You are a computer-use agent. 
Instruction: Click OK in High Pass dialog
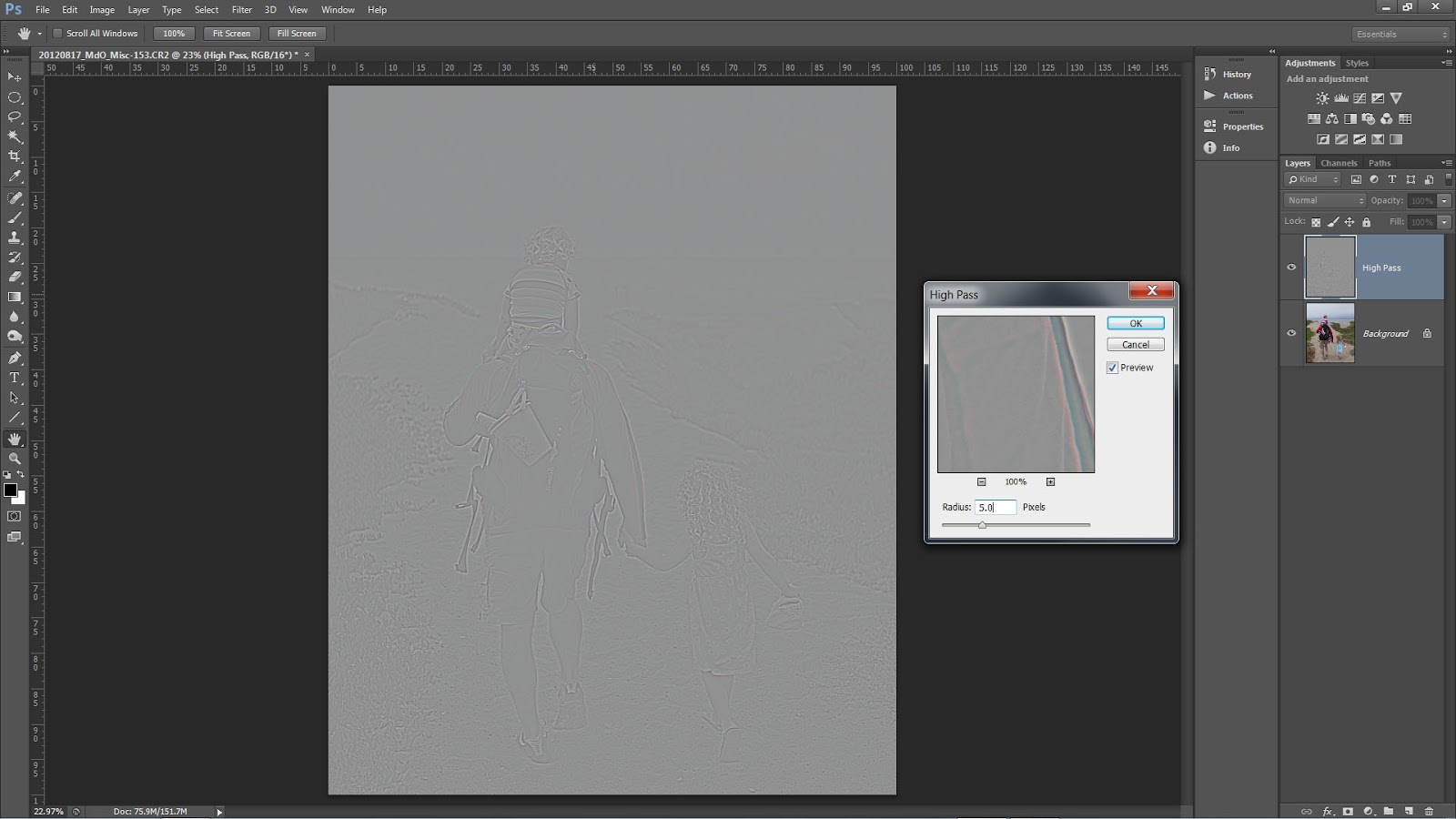(x=1136, y=323)
